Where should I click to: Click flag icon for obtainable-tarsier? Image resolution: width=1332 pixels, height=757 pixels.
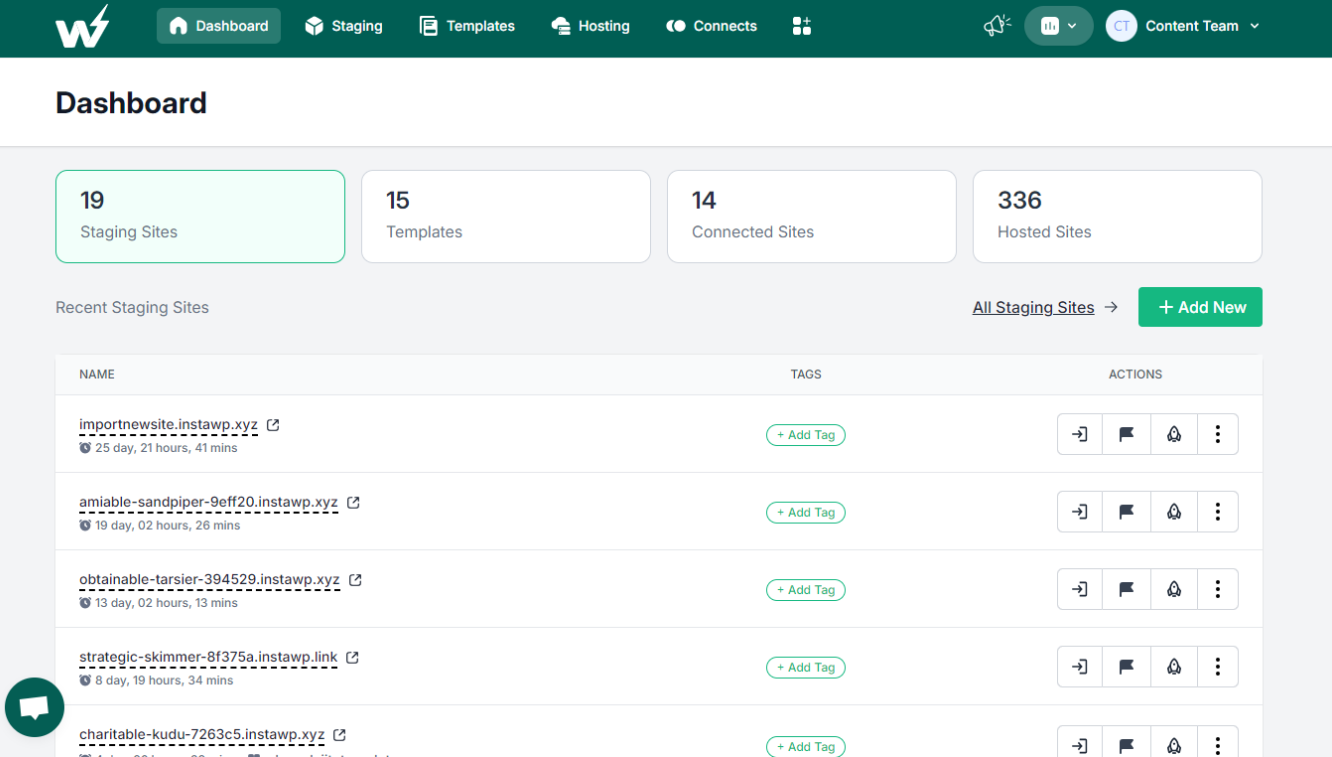(1127, 589)
